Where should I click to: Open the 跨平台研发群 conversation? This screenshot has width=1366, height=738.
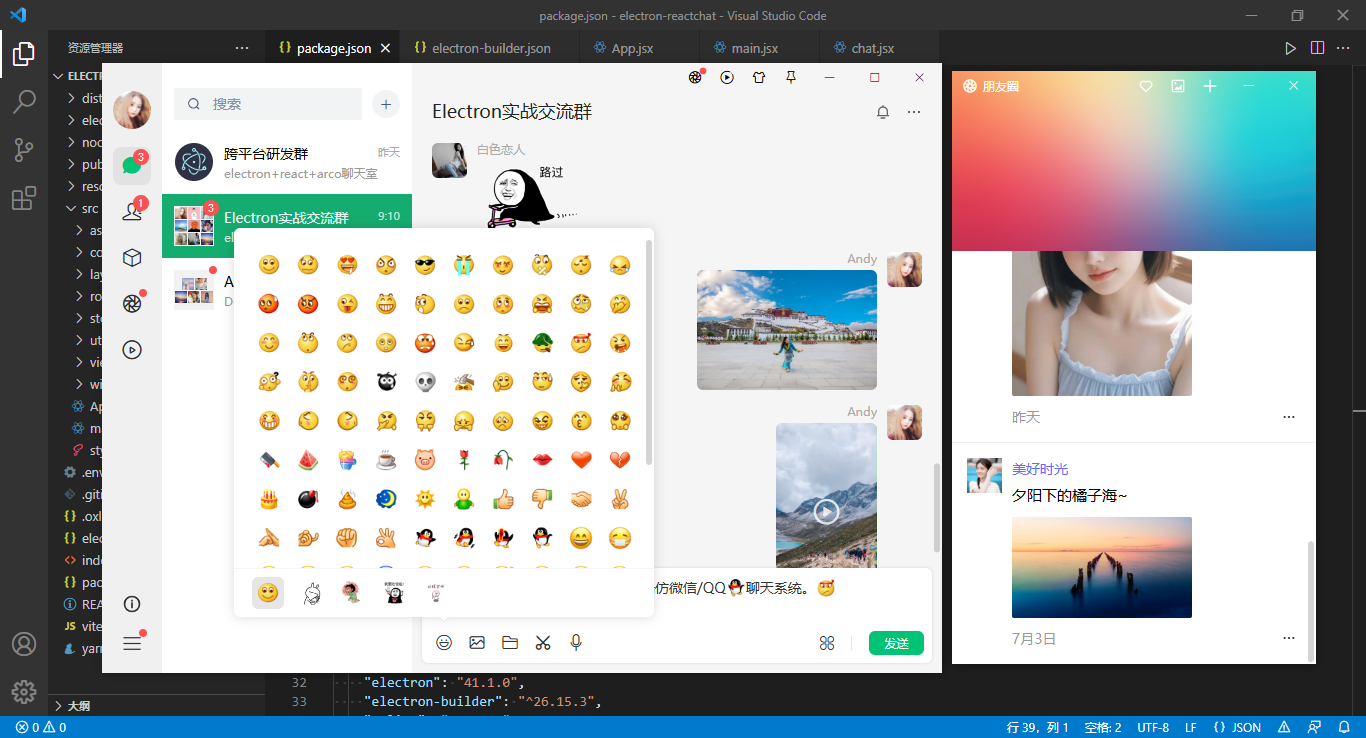pos(287,162)
